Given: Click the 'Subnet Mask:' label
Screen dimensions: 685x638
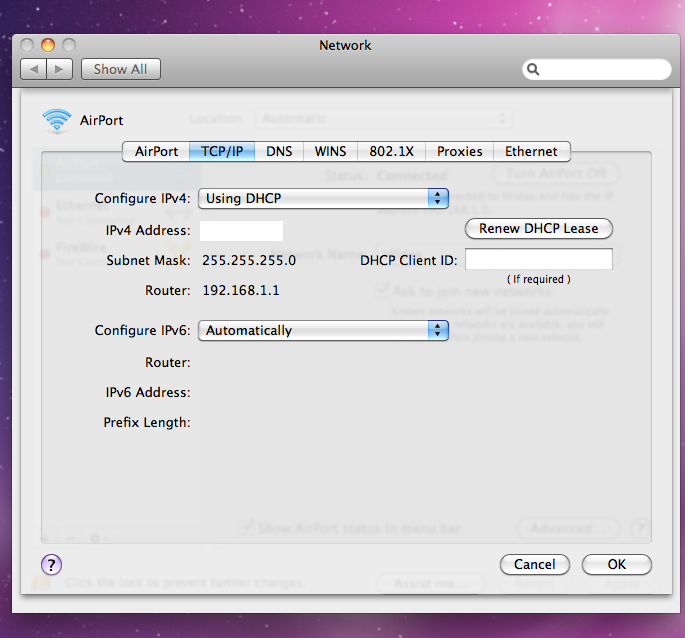Looking at the screenshot, I should pyautogui.click(x=149, y=260).
